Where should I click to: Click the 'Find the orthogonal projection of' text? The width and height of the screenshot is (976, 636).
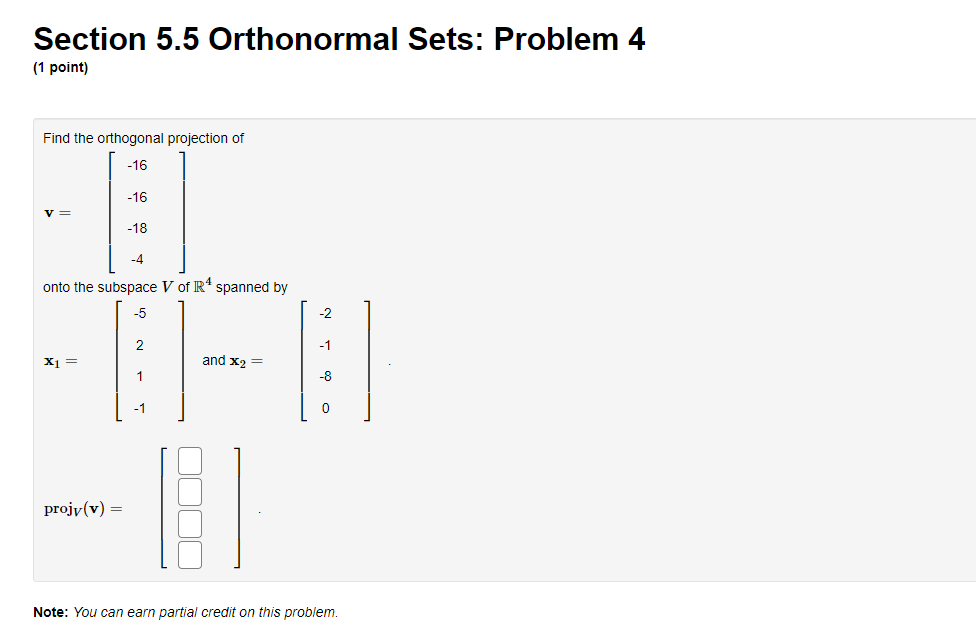pyautogui.click(x=141, y=138)
